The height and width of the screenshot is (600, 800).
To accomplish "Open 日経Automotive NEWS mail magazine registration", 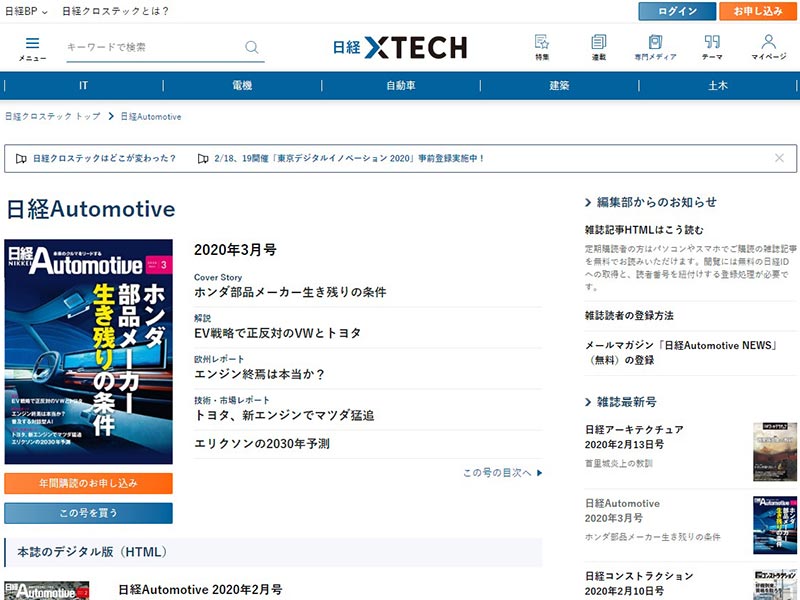I will click(681, 353).
